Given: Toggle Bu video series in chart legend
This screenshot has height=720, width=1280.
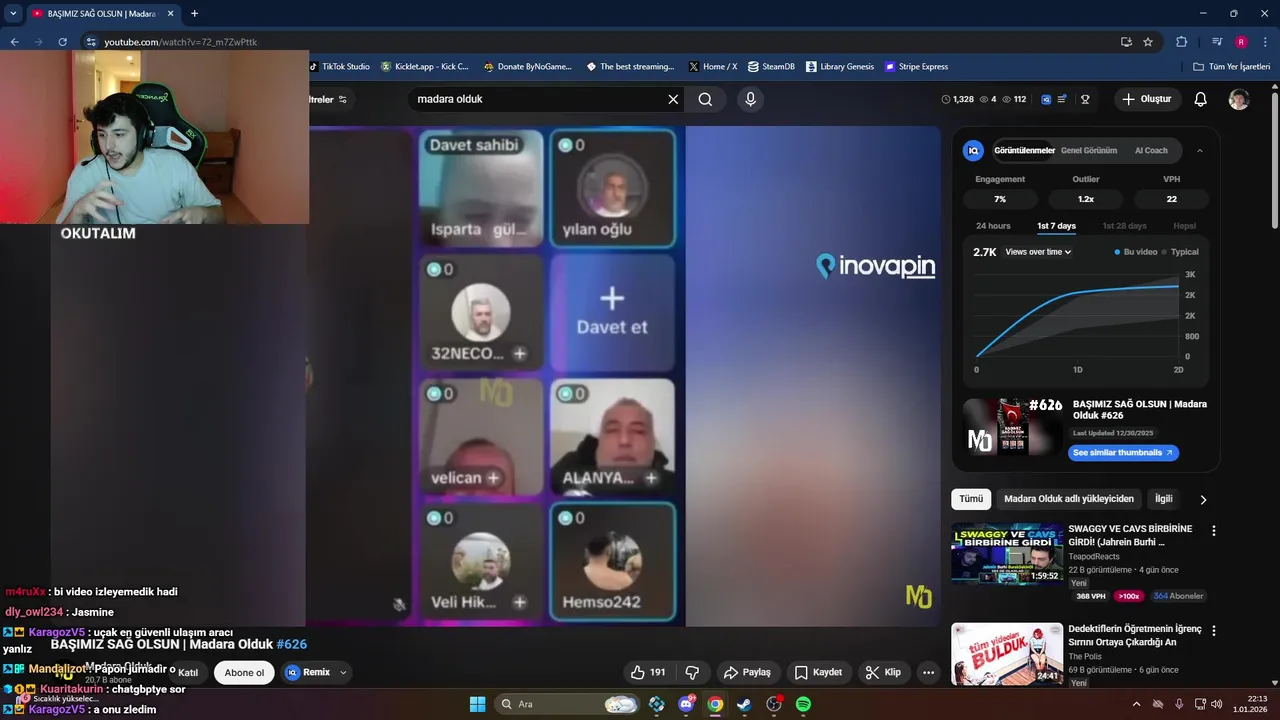Looking at the screenshot, I should [x=1136, y=252].
